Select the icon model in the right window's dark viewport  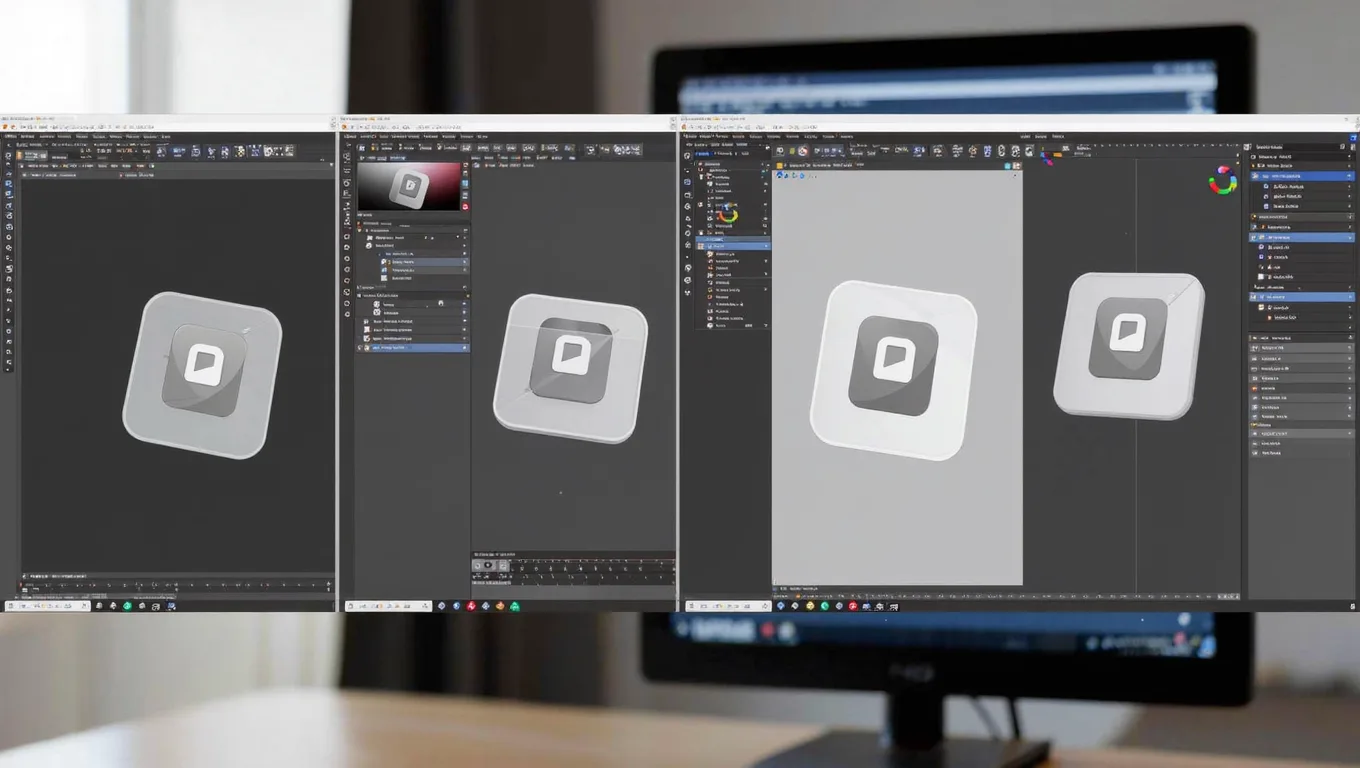(x=1129, y=345)
